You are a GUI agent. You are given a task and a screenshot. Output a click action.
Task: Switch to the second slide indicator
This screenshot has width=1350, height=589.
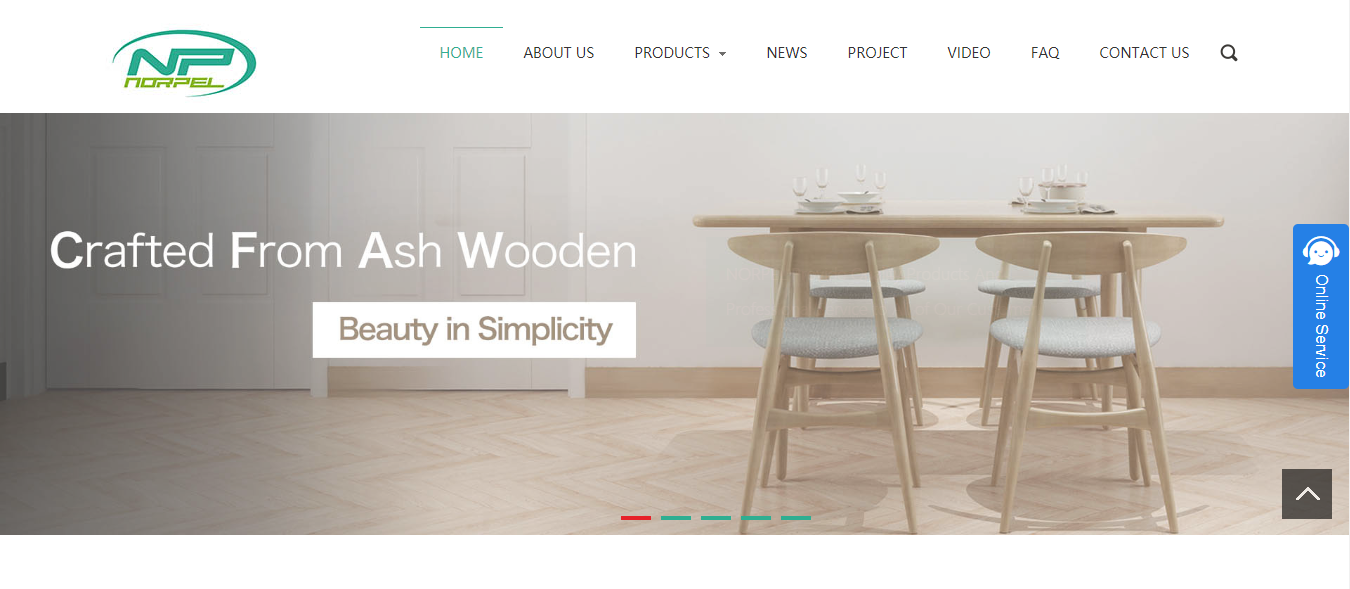pos(676,517)
